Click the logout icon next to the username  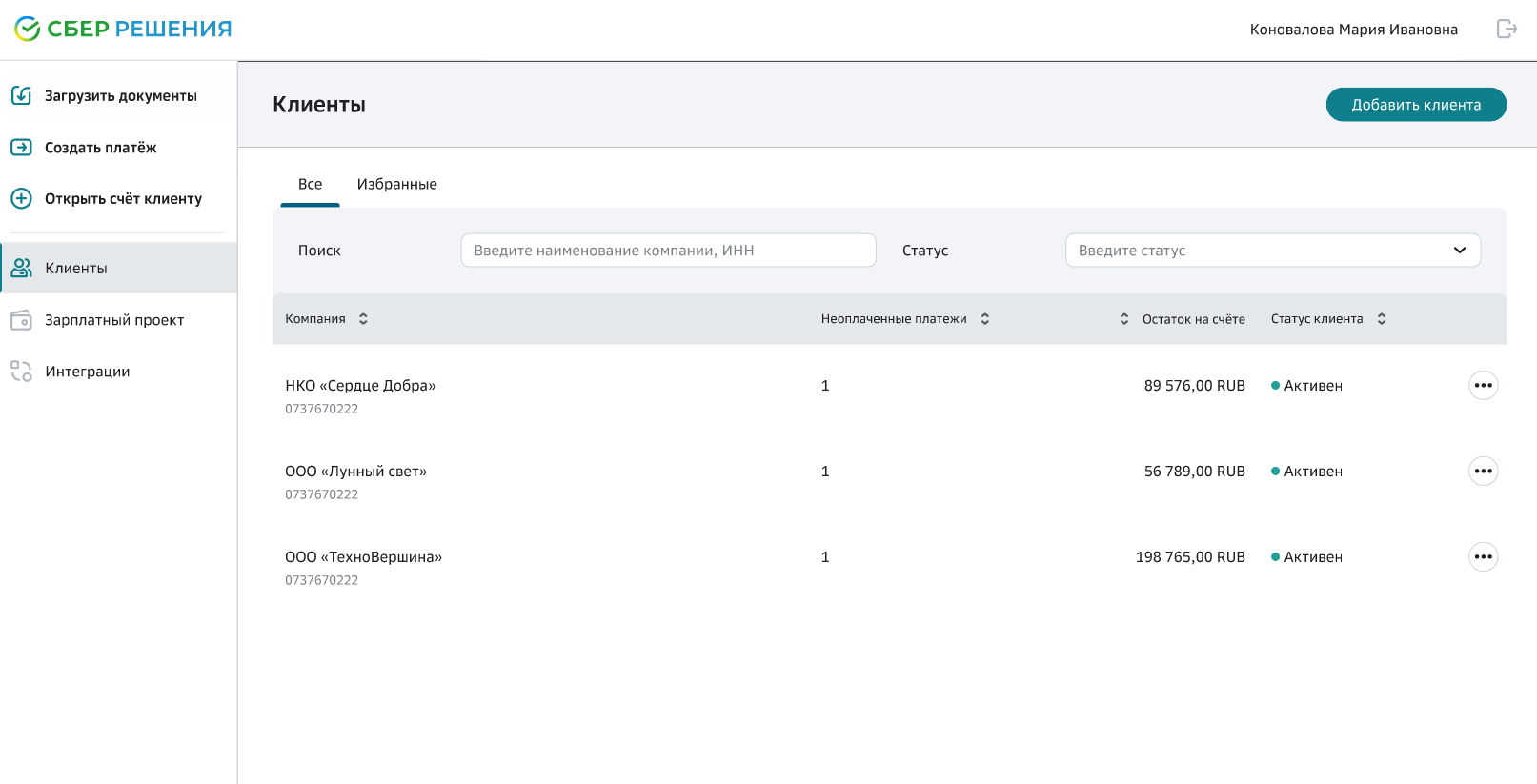pos(1506,29)
